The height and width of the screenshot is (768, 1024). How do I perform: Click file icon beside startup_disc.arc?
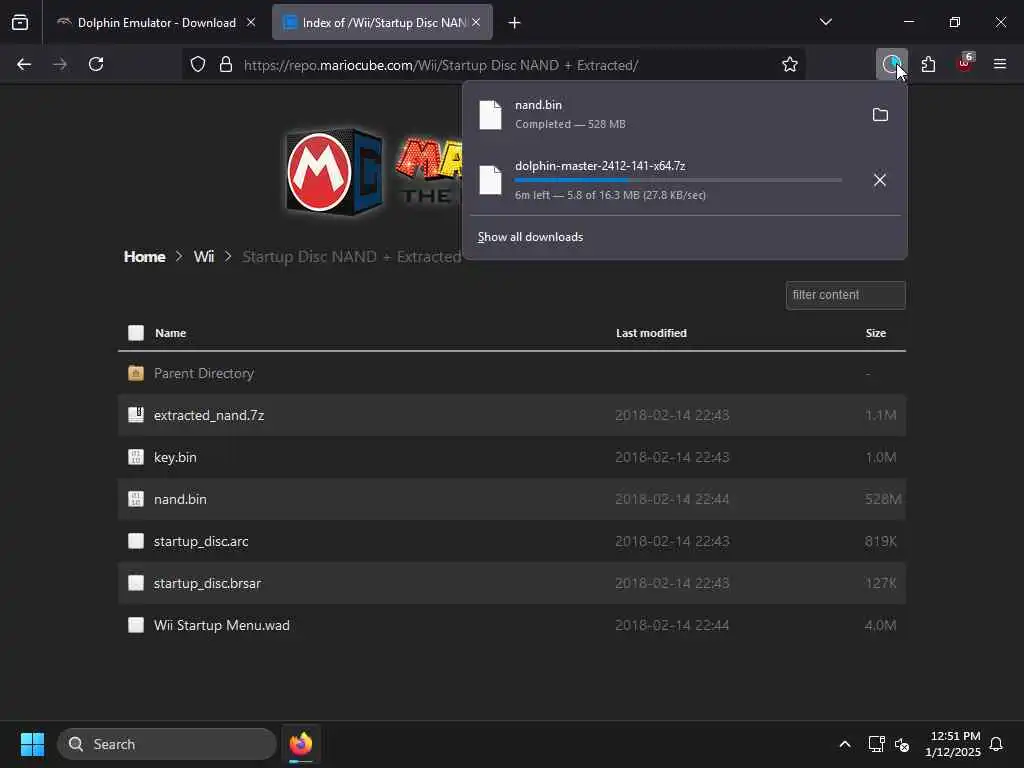coord(136,541)
